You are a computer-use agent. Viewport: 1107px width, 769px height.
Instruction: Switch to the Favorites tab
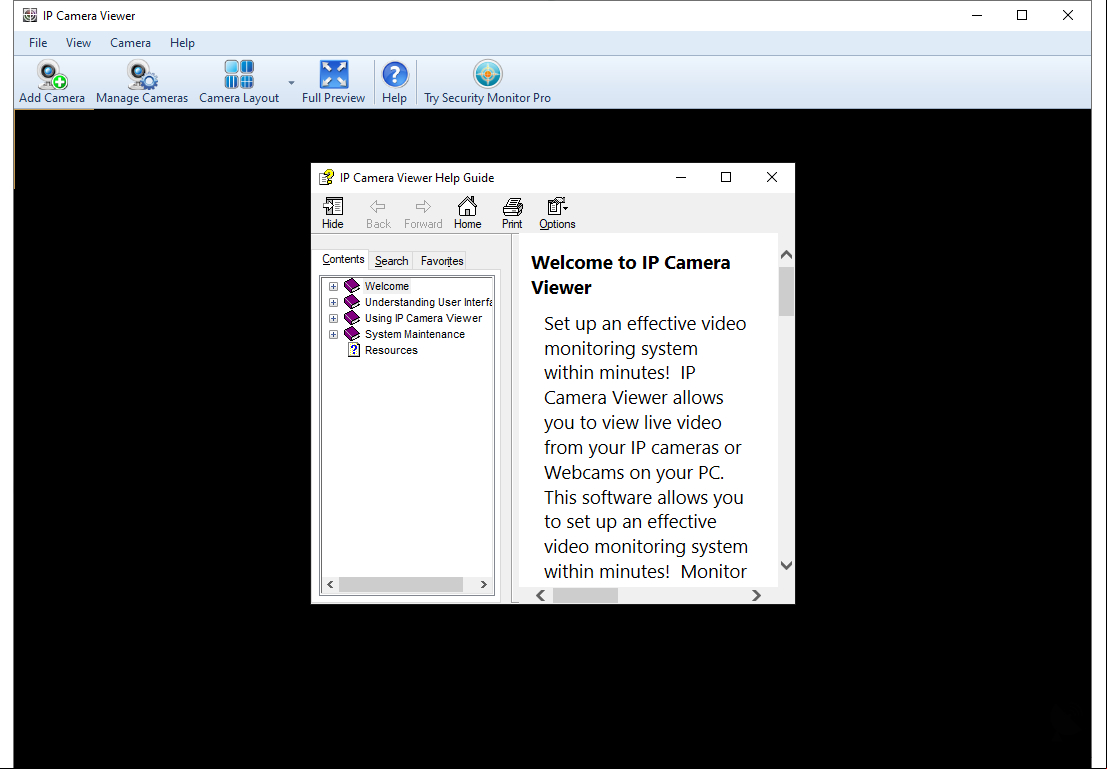pyautogui.click(x=442, y=261)
